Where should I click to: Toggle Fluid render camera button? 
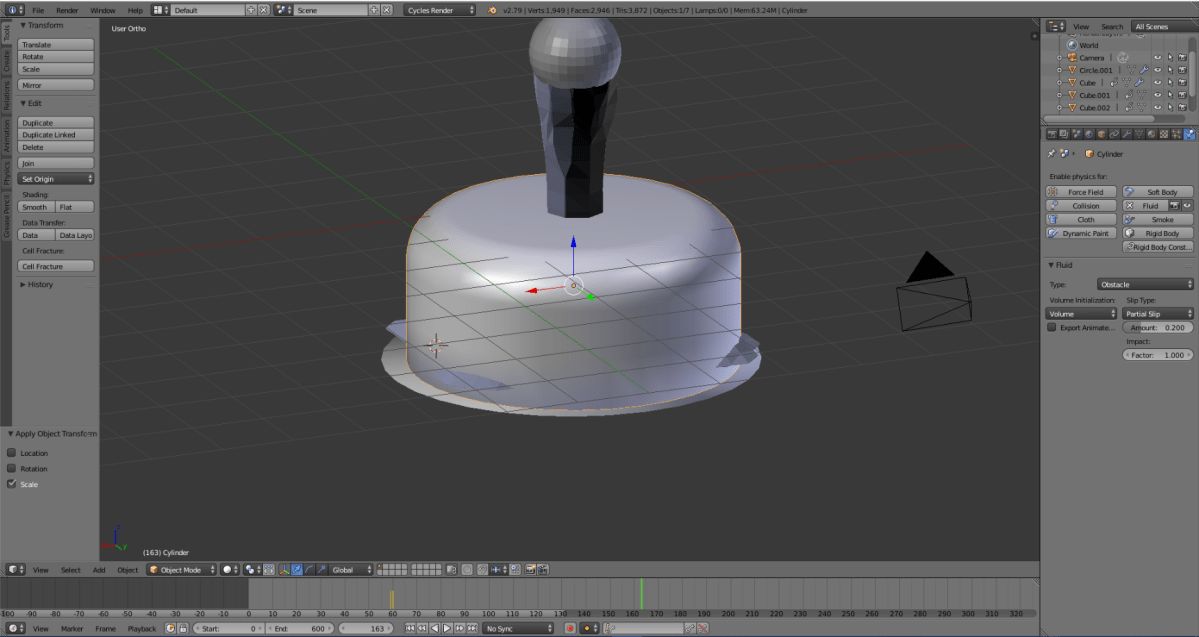tap(1176, 206)
